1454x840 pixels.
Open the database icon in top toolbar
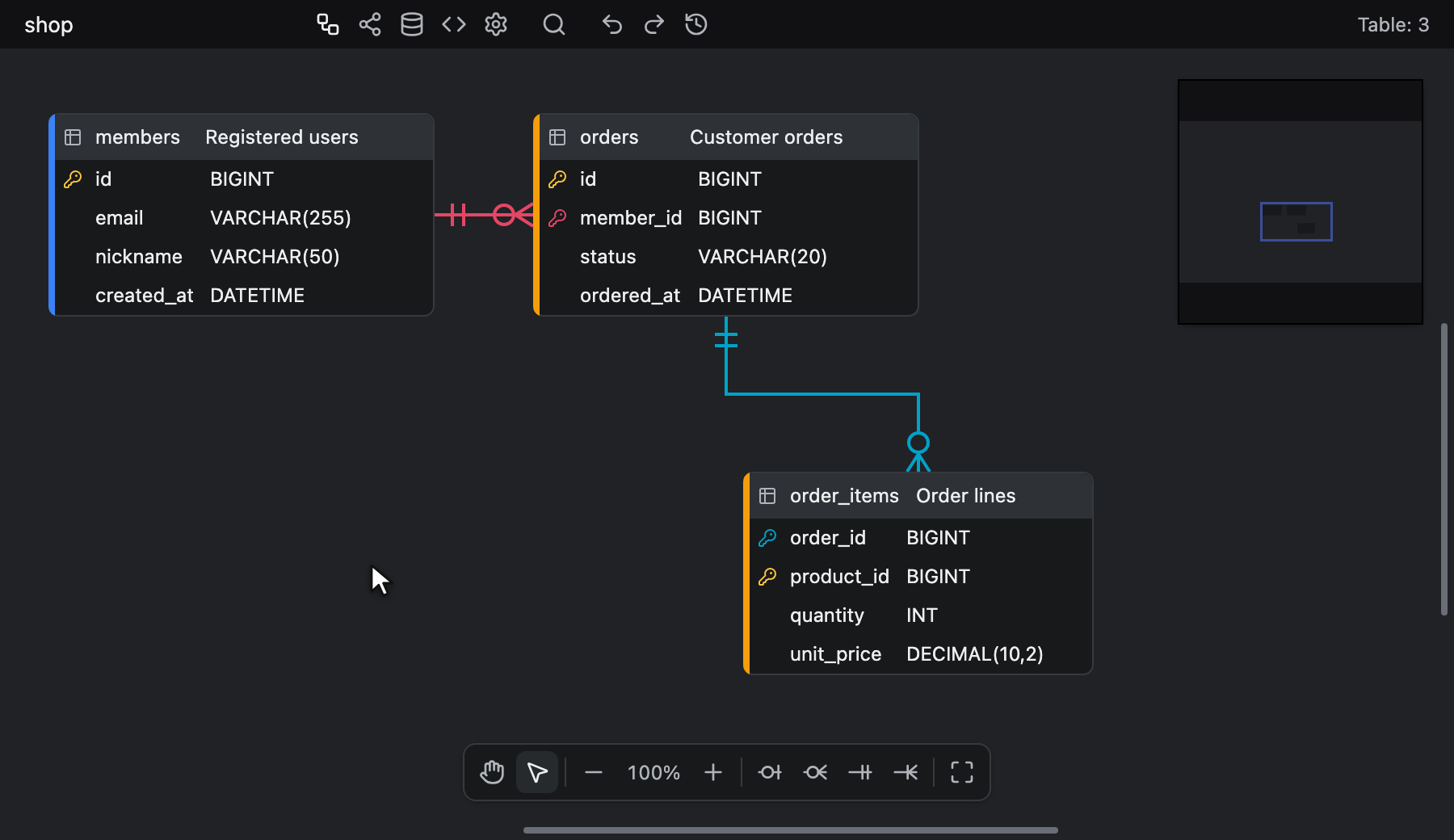point(412,24)
